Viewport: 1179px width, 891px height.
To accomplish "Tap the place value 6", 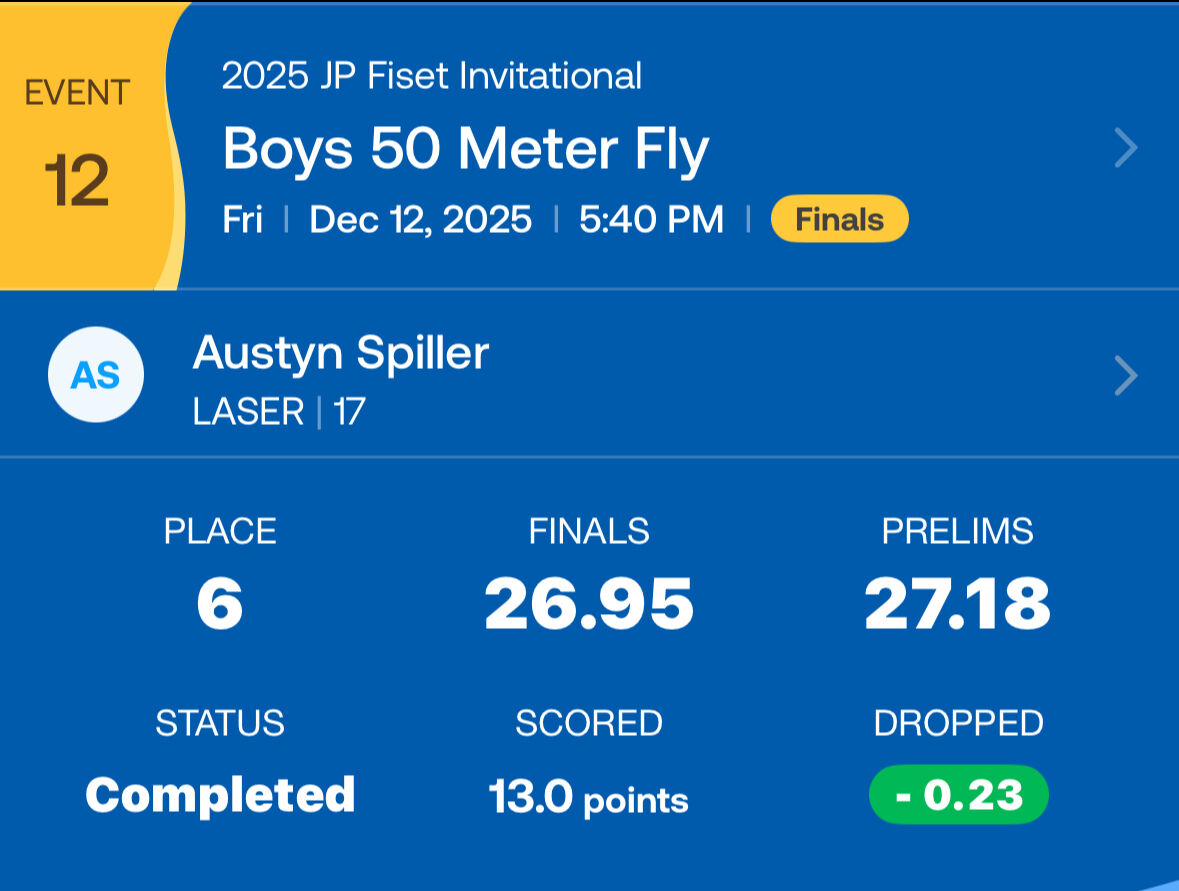I will [x=220, y=604].
